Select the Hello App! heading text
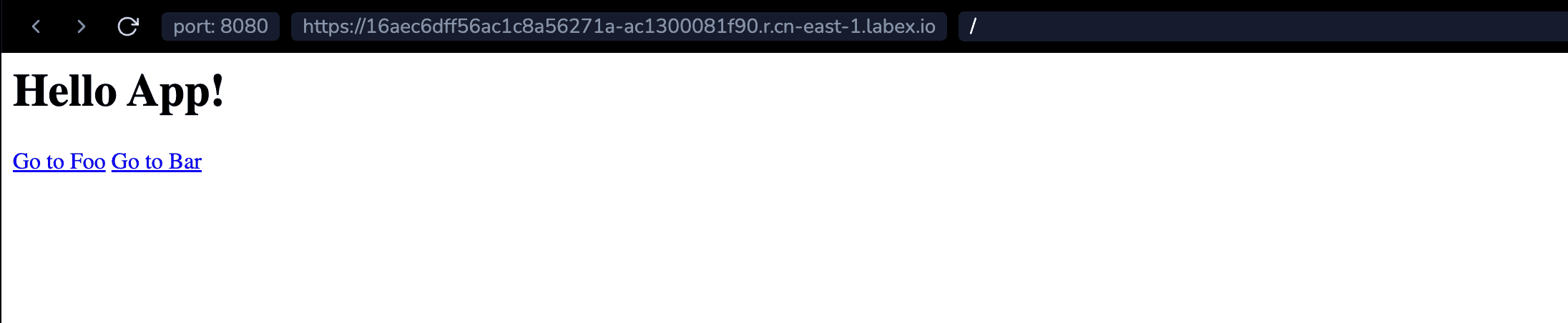The image size is (1568, 323). pyautogui.click(x=119, y=92)
